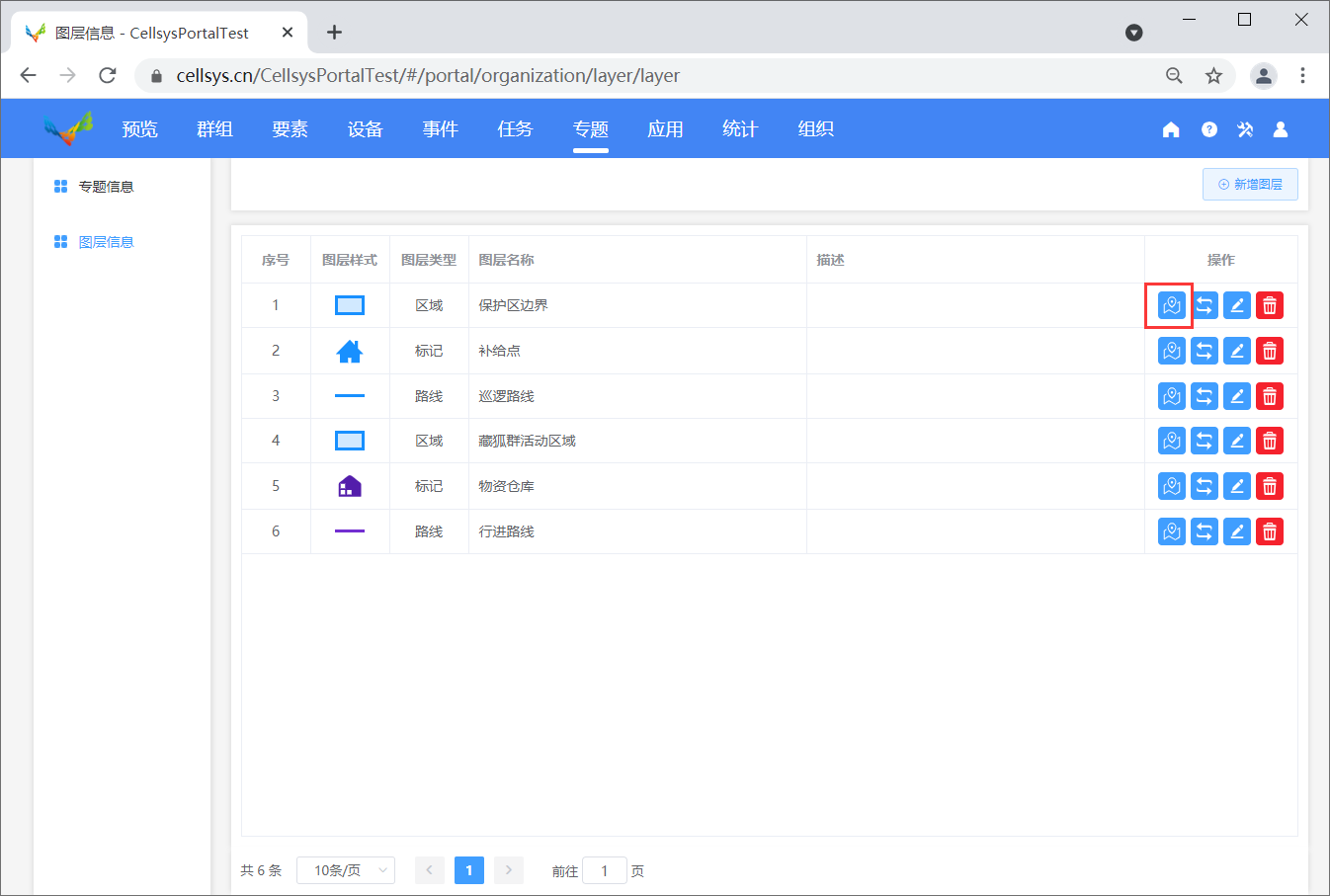Screen dimensions: 1330x896
Task: Open the 统计 menu
Action: pos(740,129)
